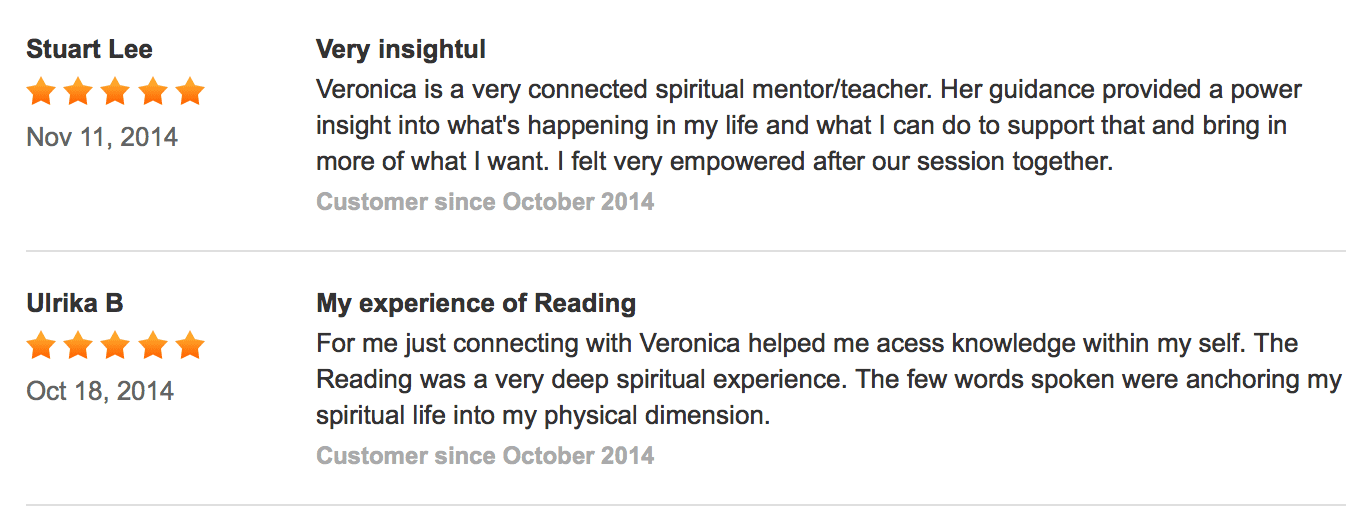Click 'Customer since October 2014' under Stuart's review

pyautogui.click(x=485, y=202)
